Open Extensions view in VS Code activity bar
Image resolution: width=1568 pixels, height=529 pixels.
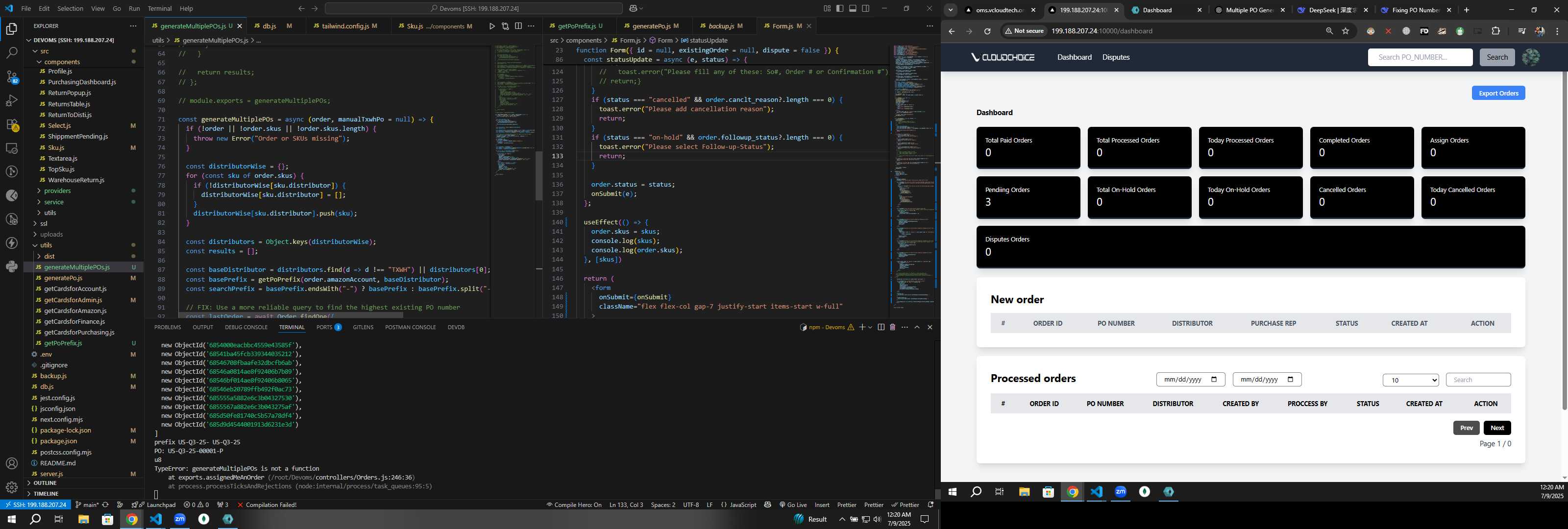tap(12, 124)
